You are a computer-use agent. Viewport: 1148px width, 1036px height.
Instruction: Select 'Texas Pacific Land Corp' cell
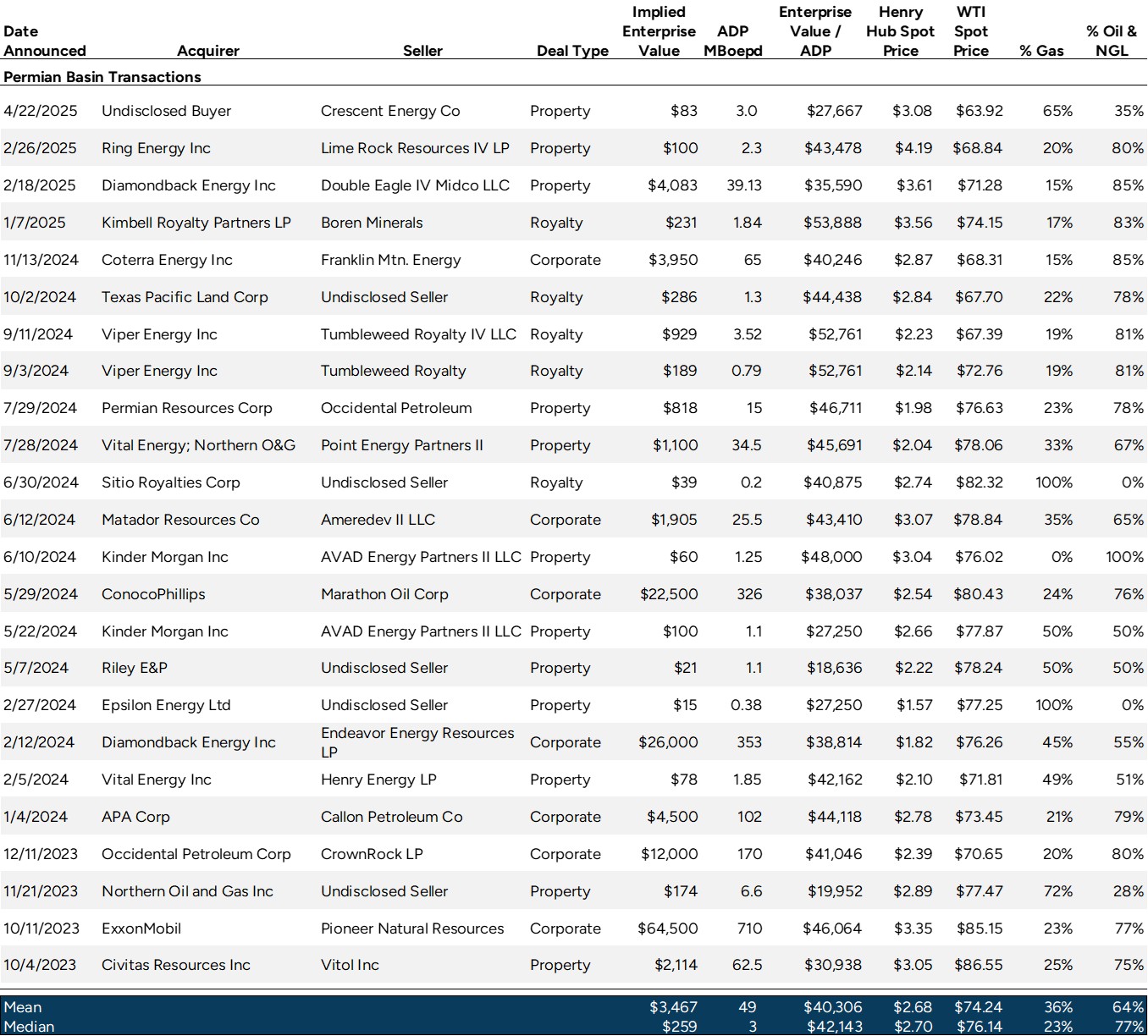(x=185, y=297)
